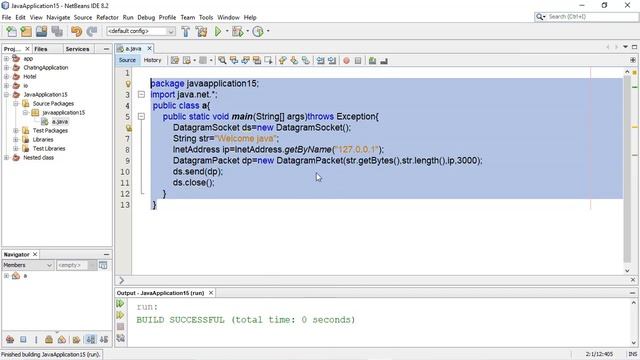This screenshot has height=360, width=640.
Task: Open the Navigate menu
Action: [x=58, y=18]
